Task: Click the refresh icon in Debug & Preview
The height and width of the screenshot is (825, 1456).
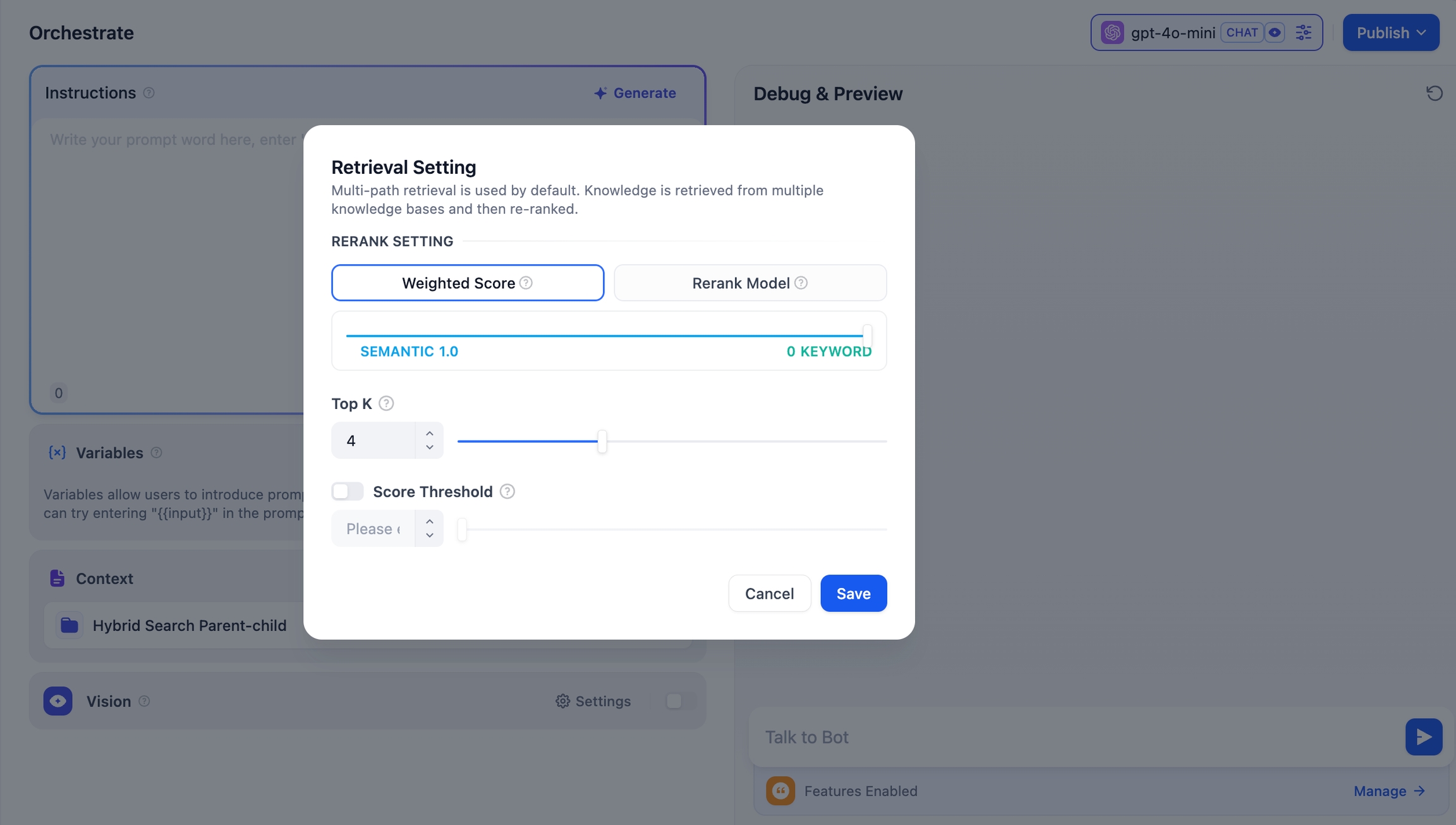Action: coord(1434,94)
